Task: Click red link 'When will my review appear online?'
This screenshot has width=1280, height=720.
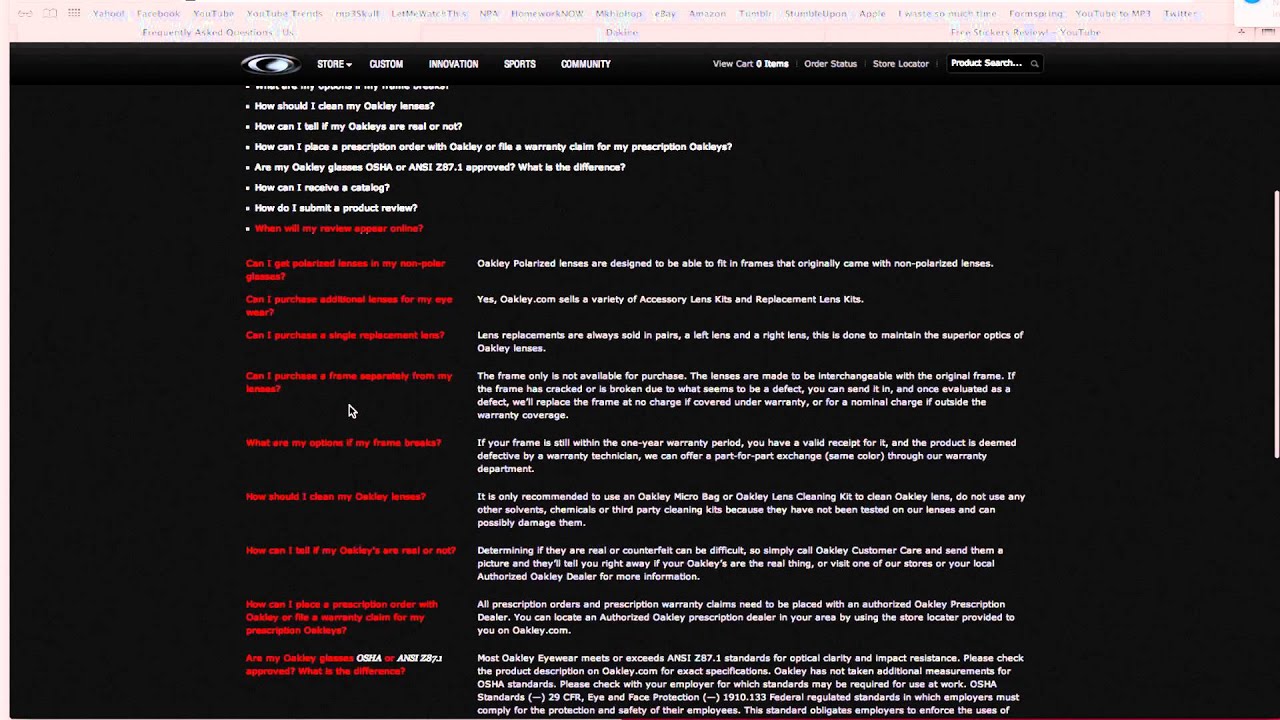Action: pyautogui.click(x=339, y=229)
